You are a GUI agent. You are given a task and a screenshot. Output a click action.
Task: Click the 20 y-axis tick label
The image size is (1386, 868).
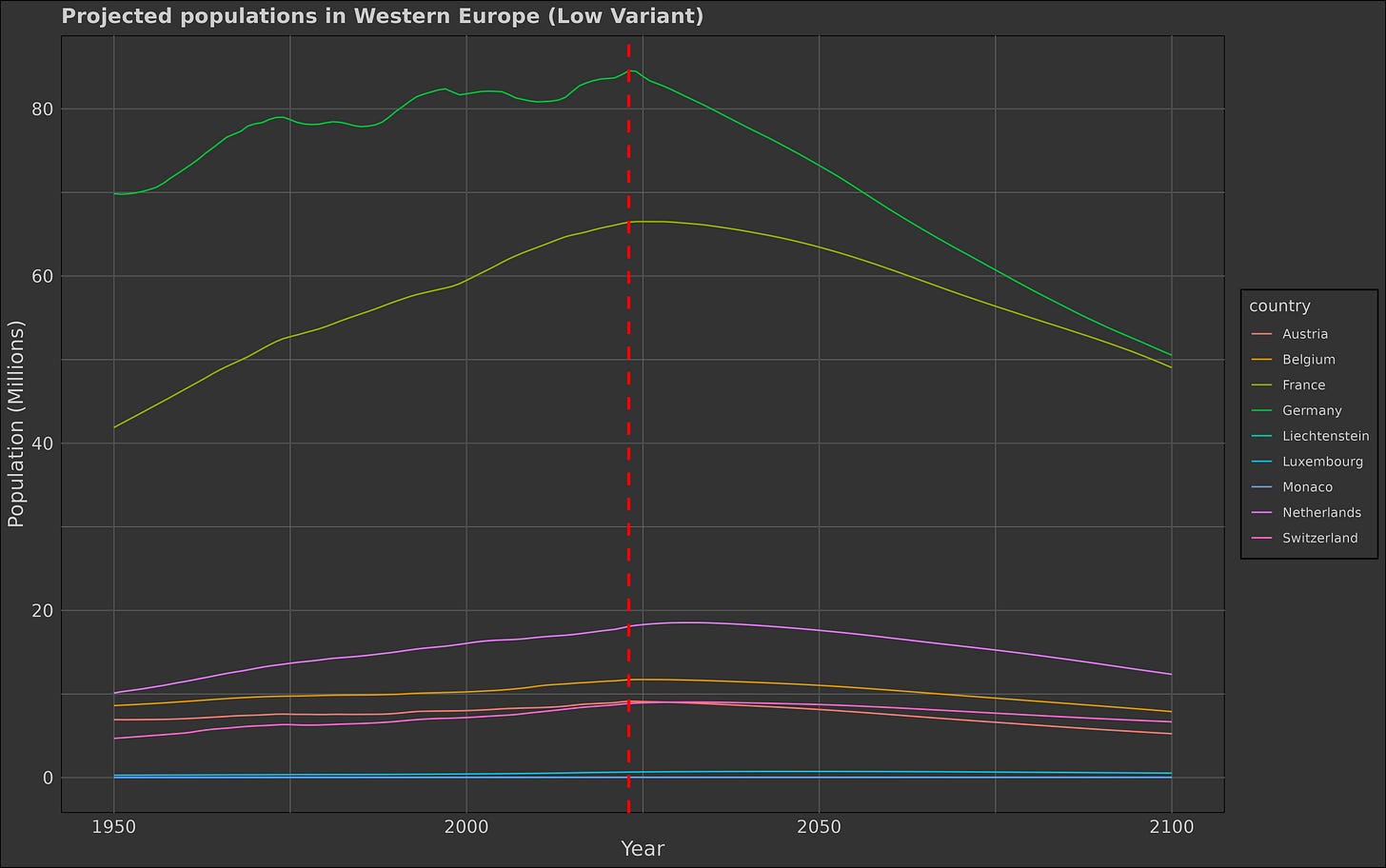42,611
